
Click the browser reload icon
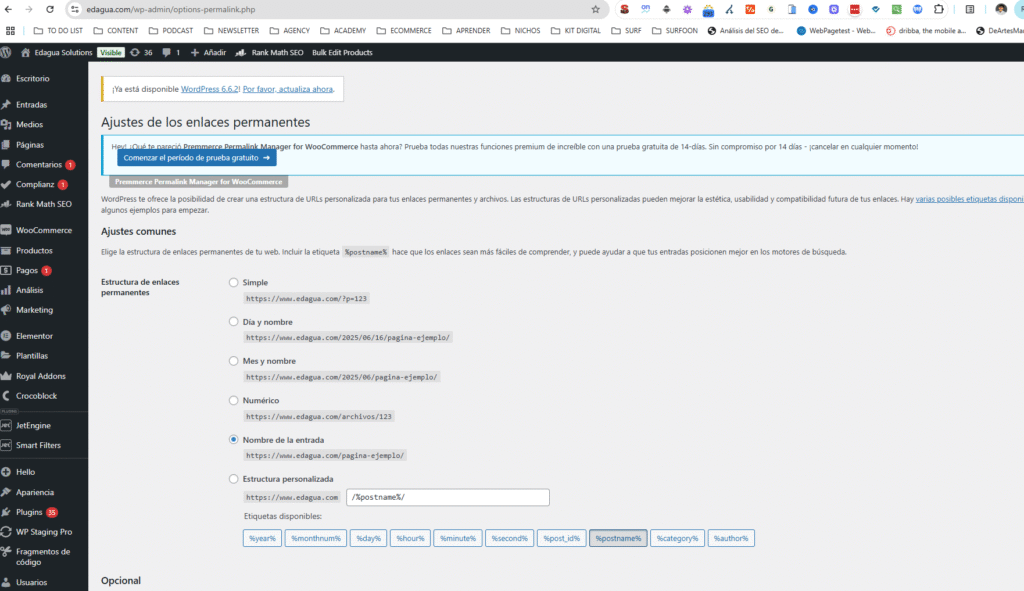[51, 9]
